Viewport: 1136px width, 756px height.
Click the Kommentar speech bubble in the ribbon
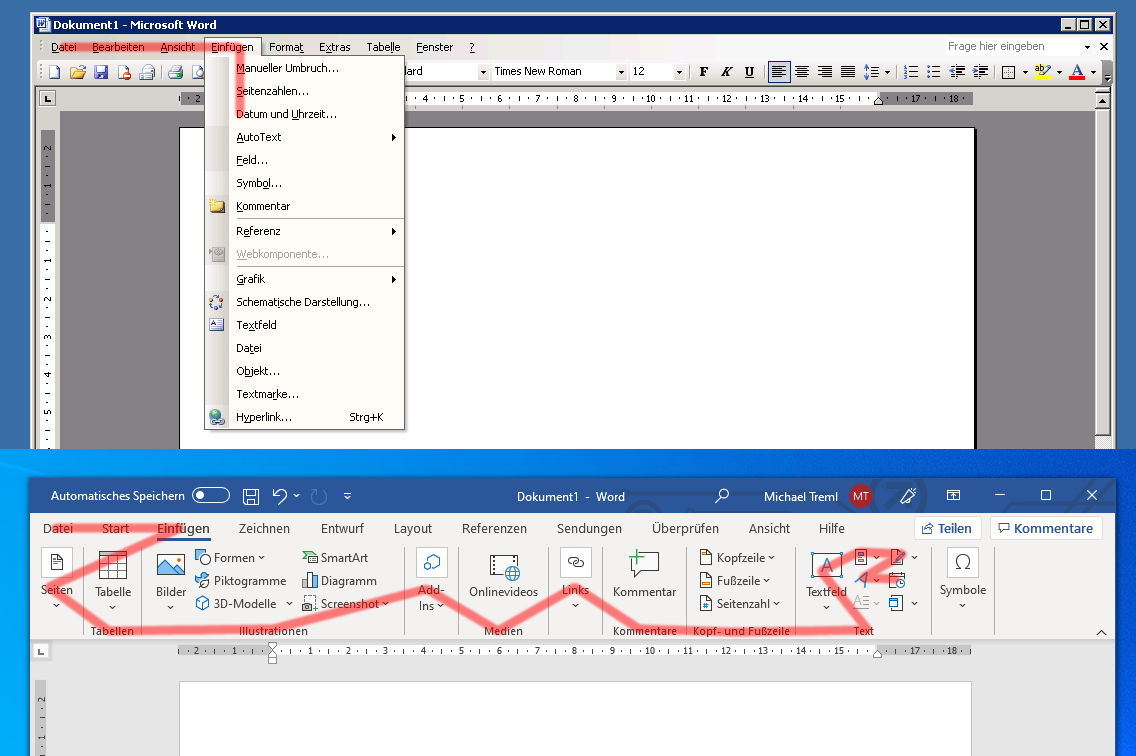point(644,564)
